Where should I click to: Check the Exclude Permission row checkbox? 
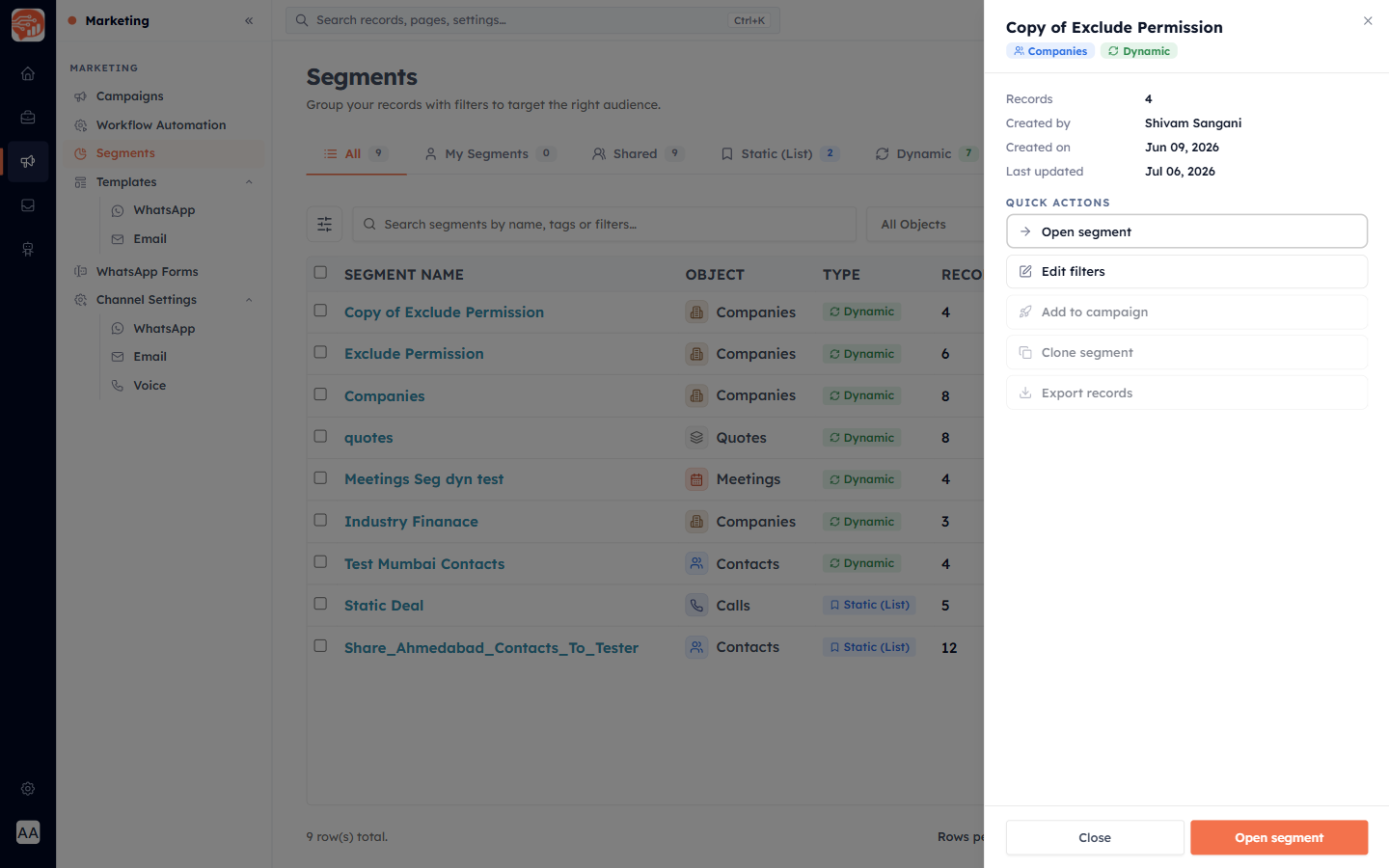click(x=320, y=352)
